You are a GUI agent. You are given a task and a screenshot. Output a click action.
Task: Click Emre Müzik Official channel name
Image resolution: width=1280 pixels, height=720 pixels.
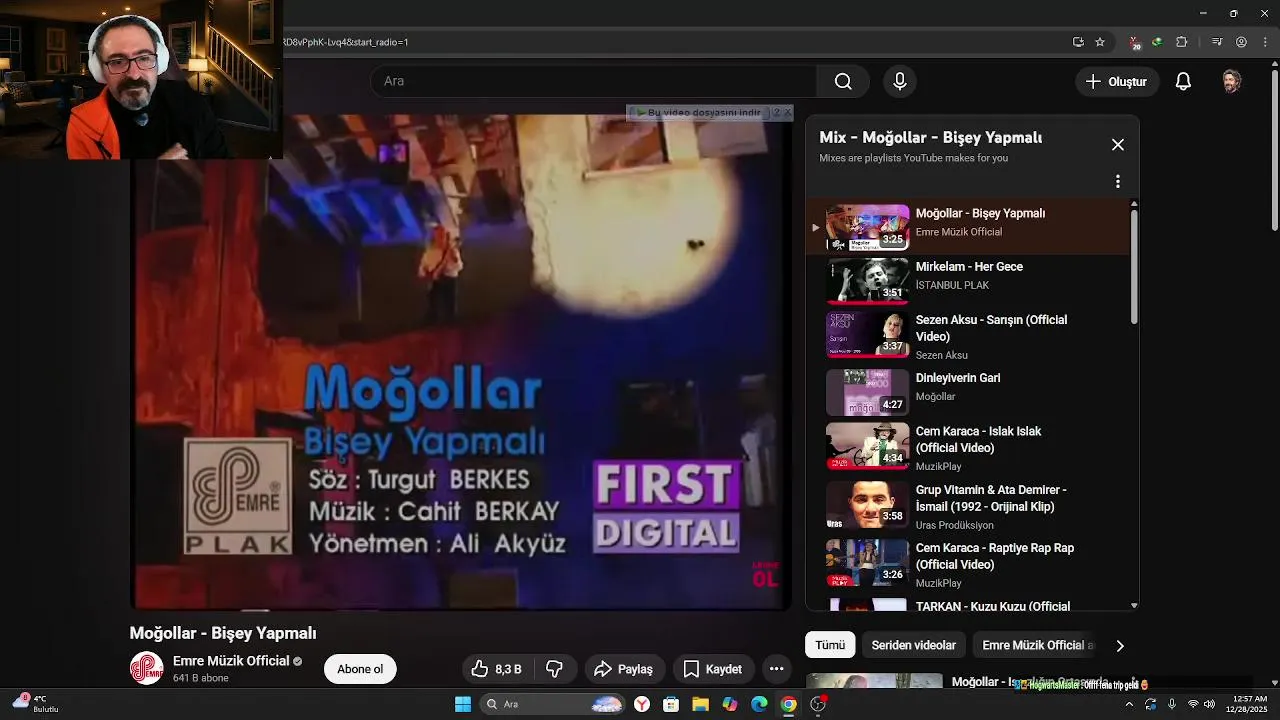[231, 661]
